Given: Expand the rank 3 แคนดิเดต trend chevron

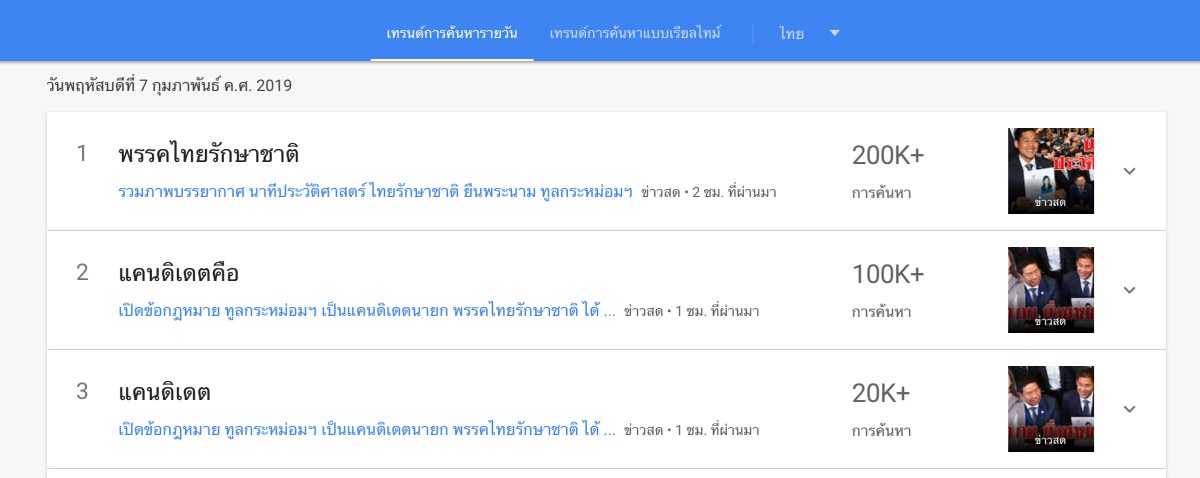Looking at the screenshot, I should pos(1130,409).
